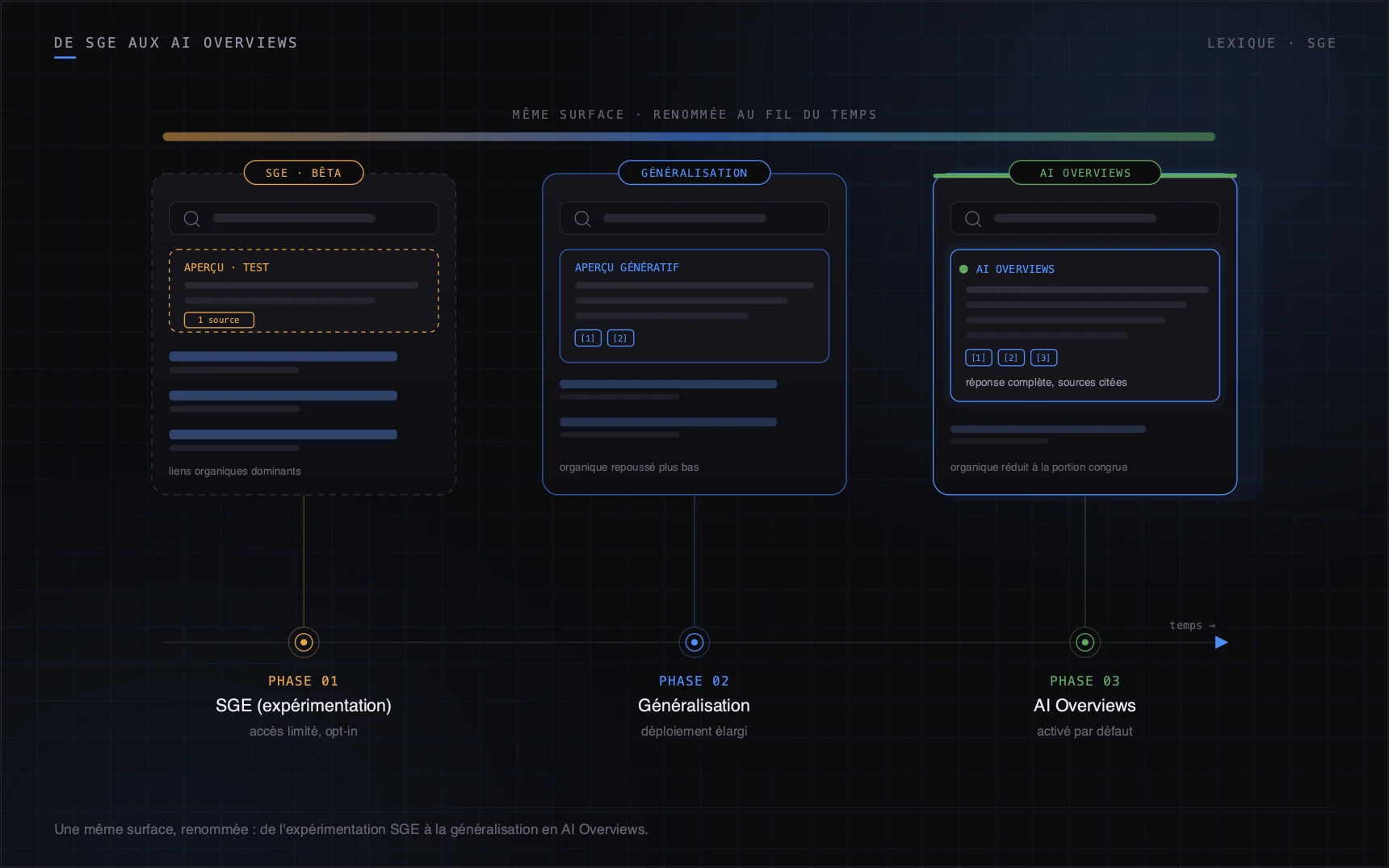Click citation [2] in Aperçu génératif box
Screen dimensions: 1389x868
620,338
